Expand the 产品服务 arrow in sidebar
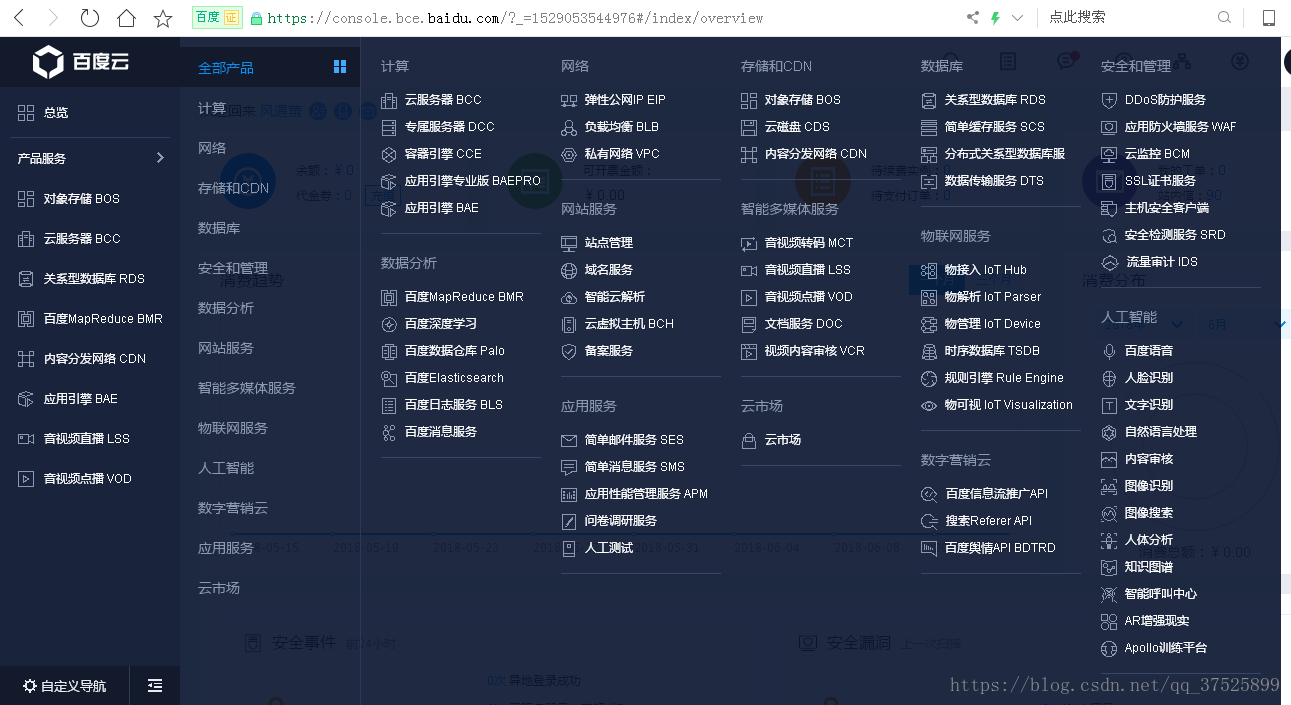Screen dimensions: 1291x705 pos(160,158)
